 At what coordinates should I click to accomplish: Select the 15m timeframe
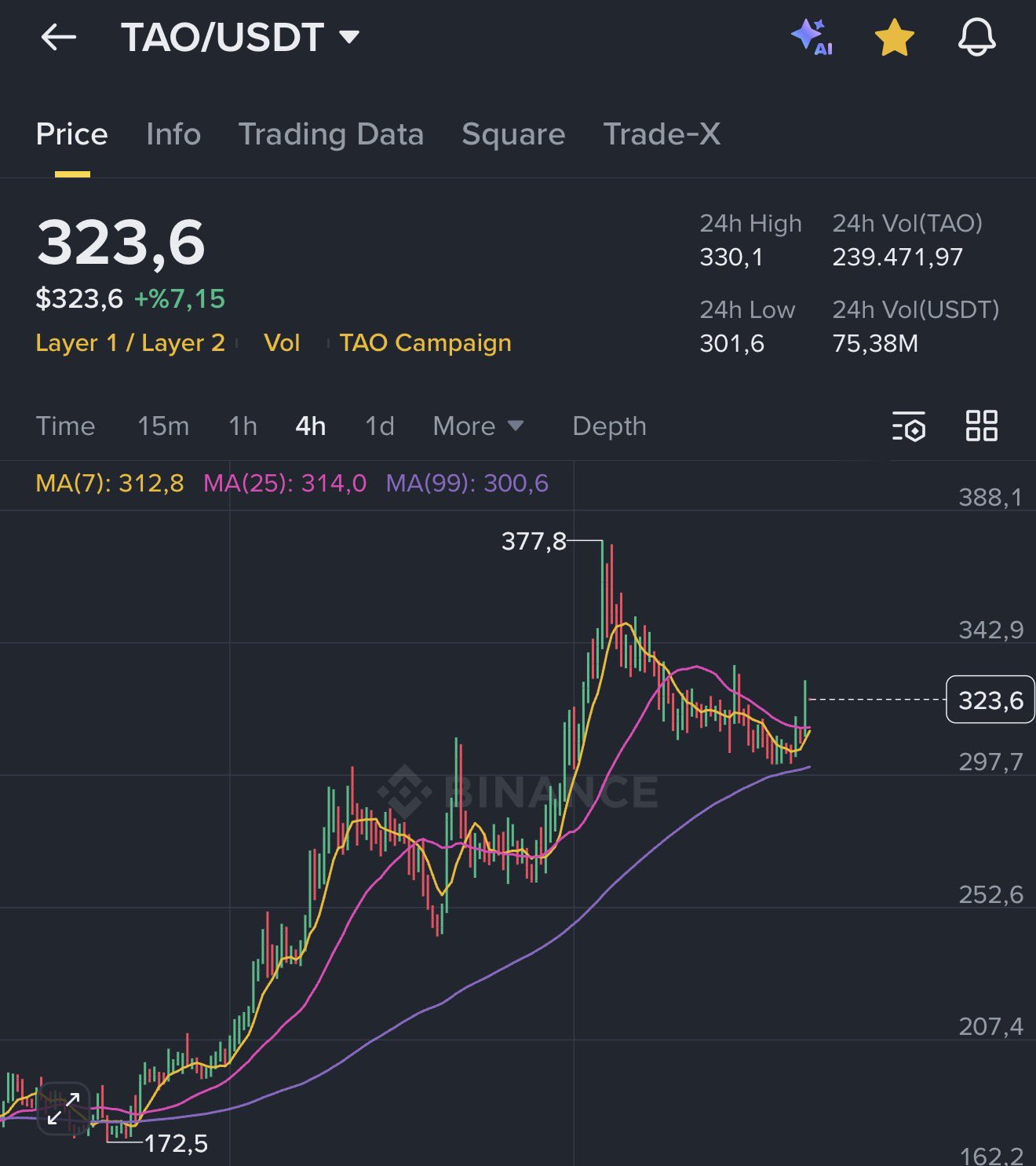pos(163,426)
